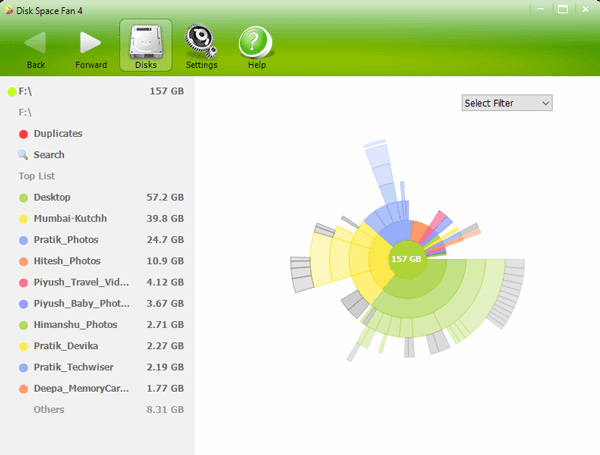The width and height of the screenshot is (600, 455).
Task: Open the Desktop folder in Top List
Action: (x=52, y=197)
